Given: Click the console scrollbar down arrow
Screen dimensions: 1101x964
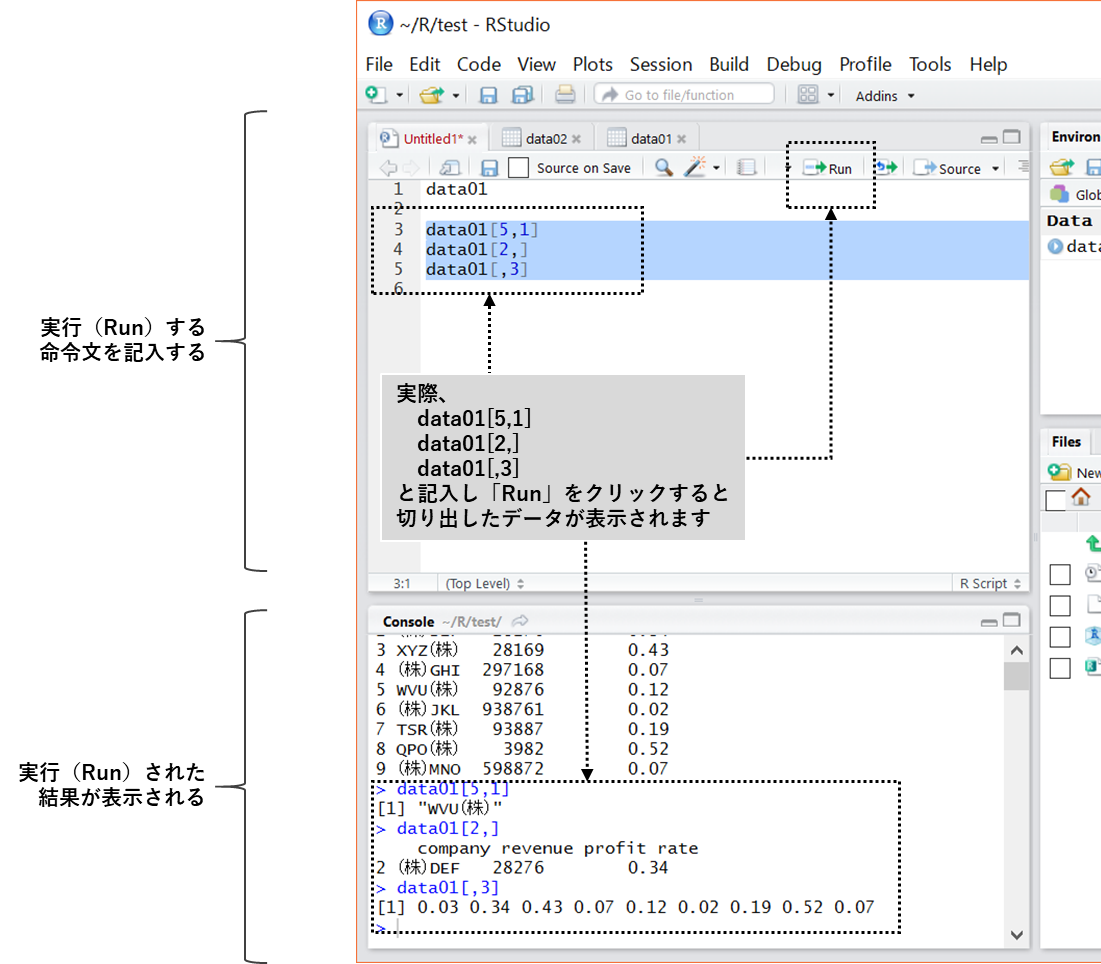Looking at the screenshot, I should pyautogui.click(x=1017, y=935).
